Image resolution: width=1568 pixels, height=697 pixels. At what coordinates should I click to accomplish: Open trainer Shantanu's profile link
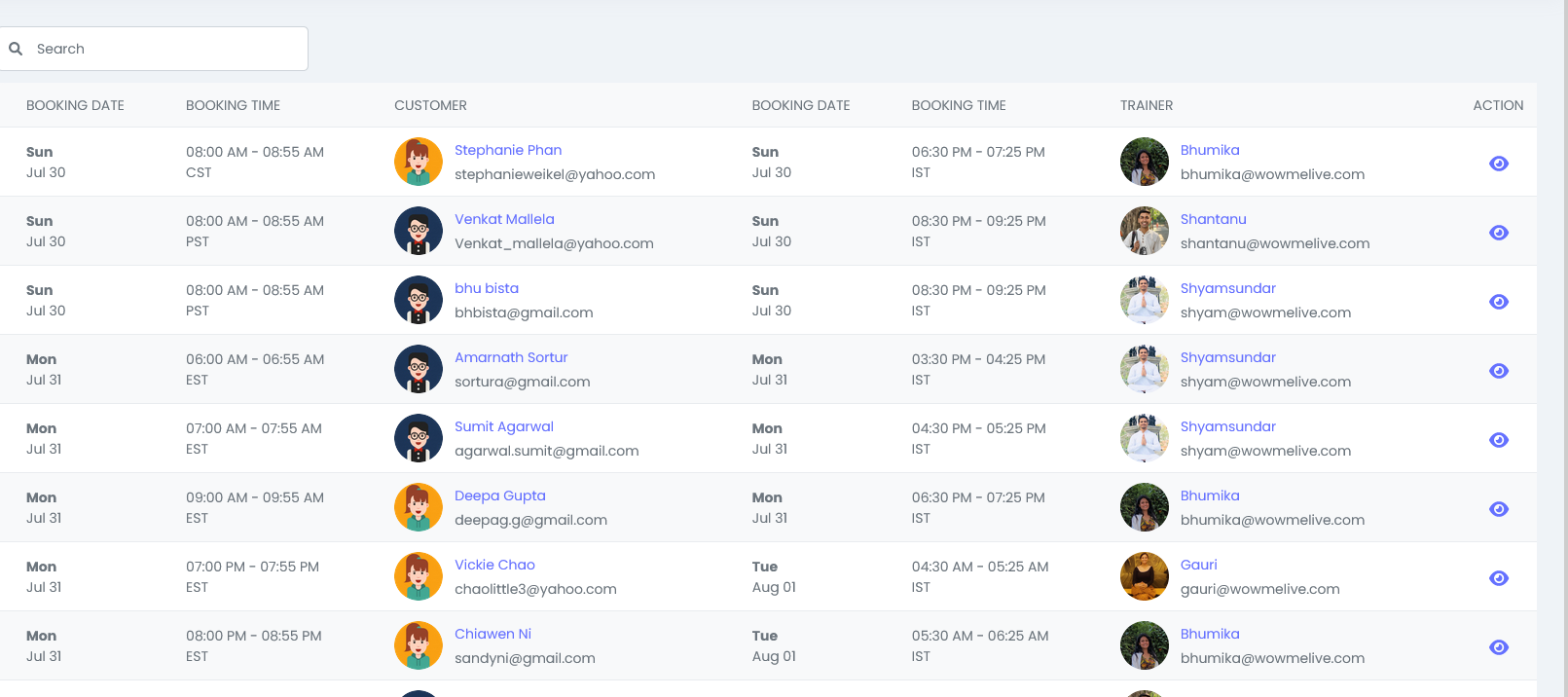pyautogui.click(x=1213, y=219)
